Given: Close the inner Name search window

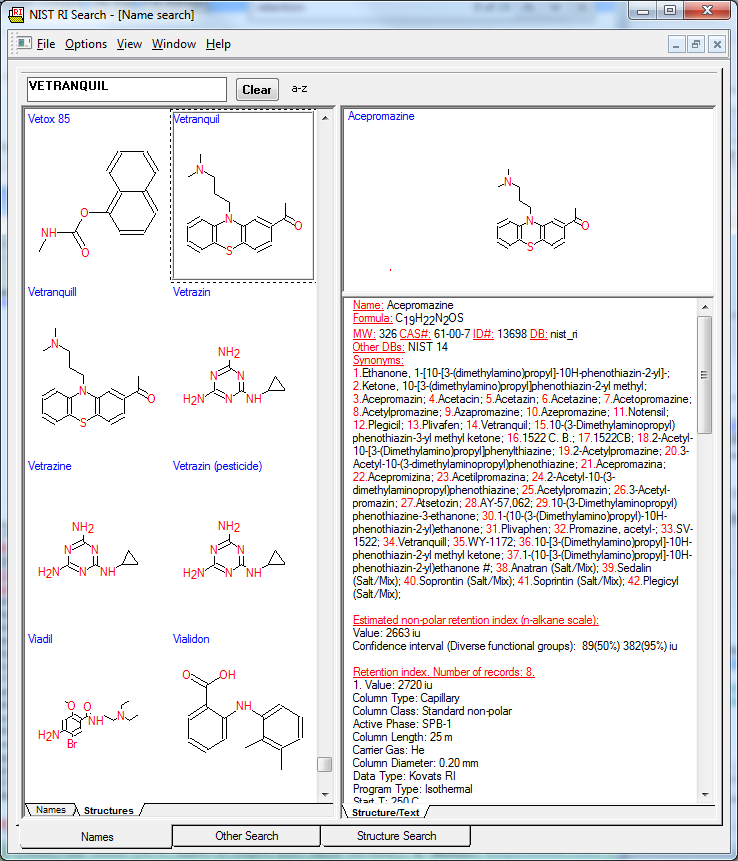Looking at the screenshot, I should pyautogui.click(x=717, y=44).
